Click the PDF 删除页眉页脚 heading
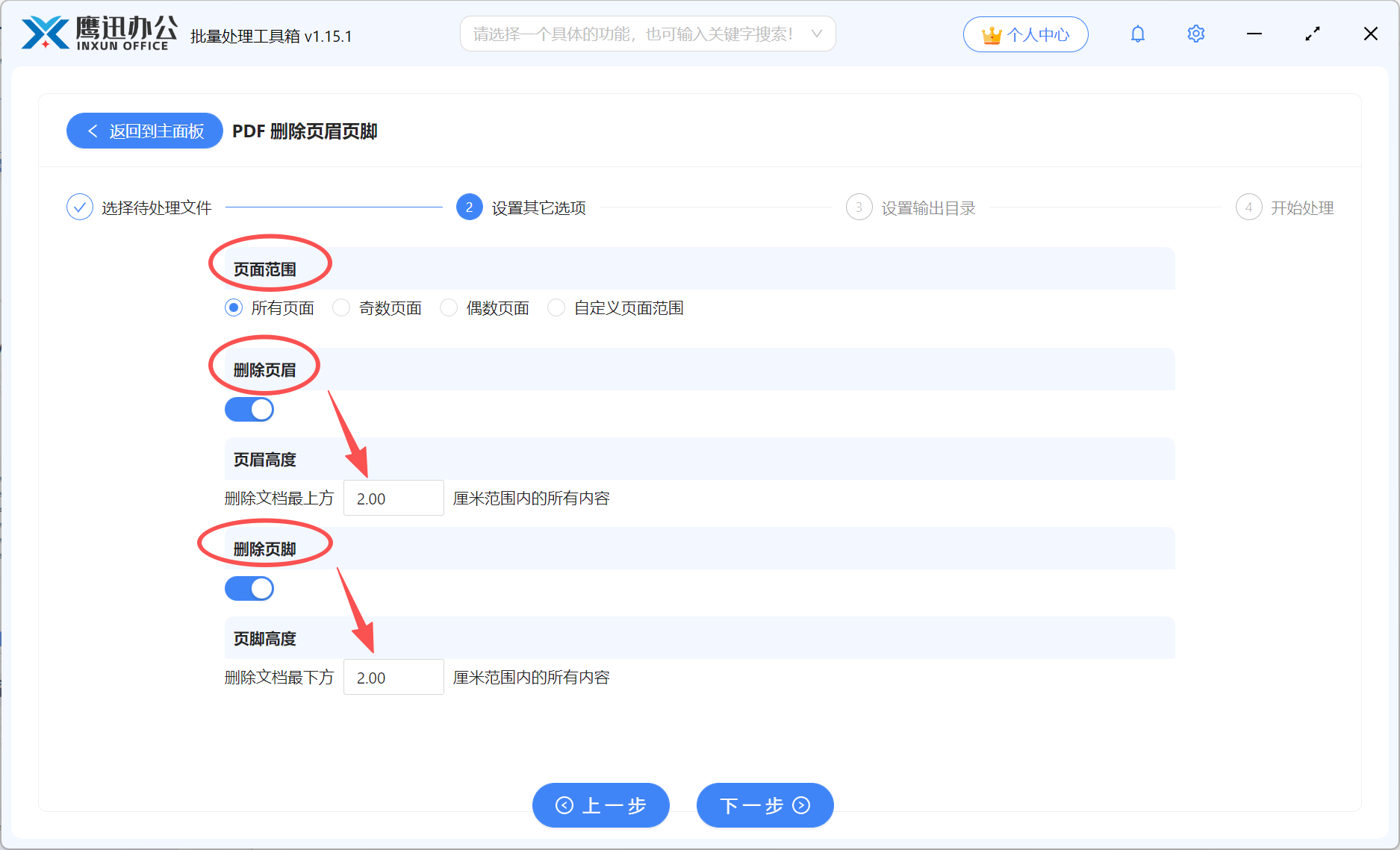Viewport: 1400px width, 850px height. [305, 131]
